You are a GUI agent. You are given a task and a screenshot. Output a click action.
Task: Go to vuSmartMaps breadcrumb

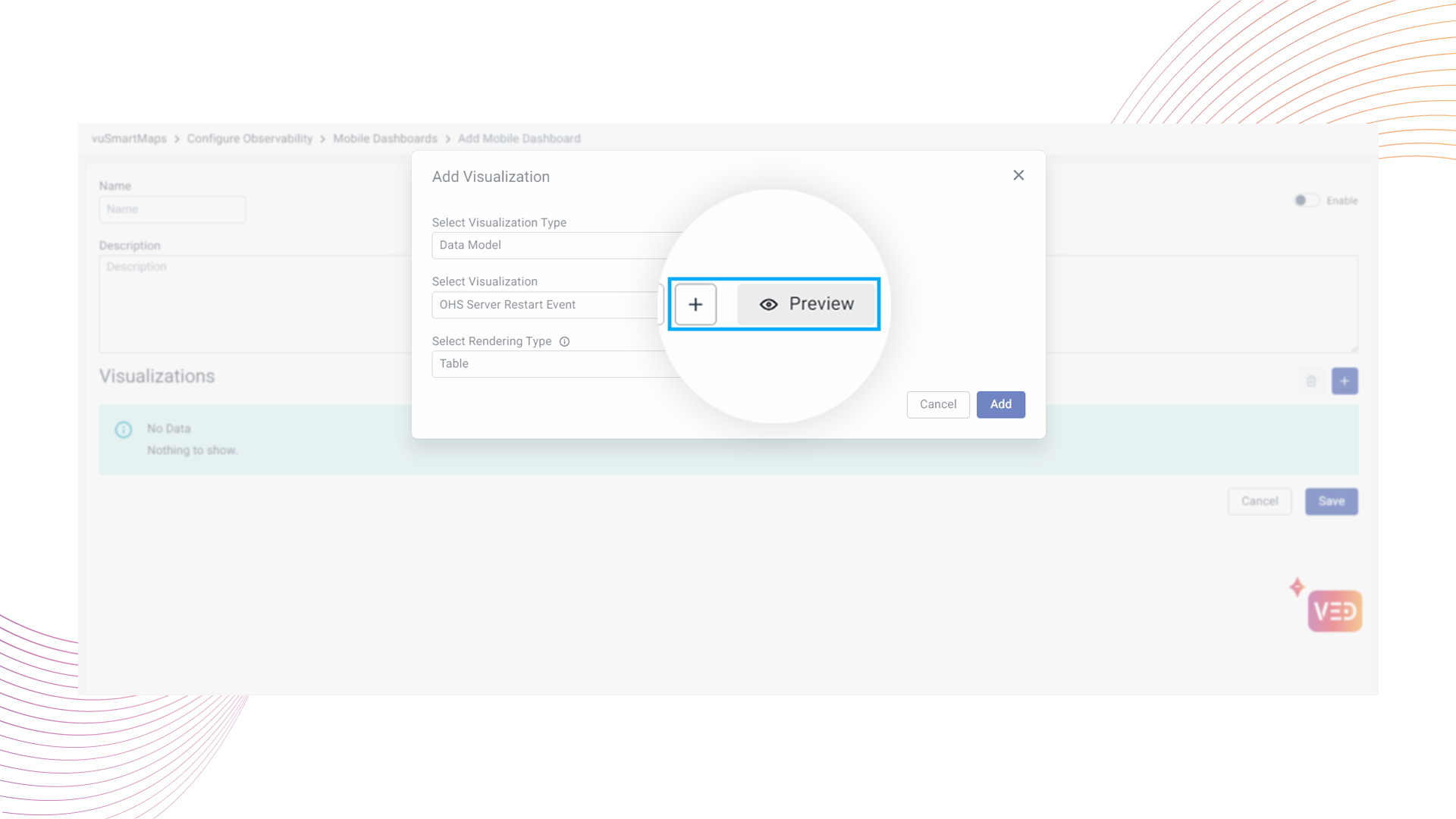[x=129, y=139]
